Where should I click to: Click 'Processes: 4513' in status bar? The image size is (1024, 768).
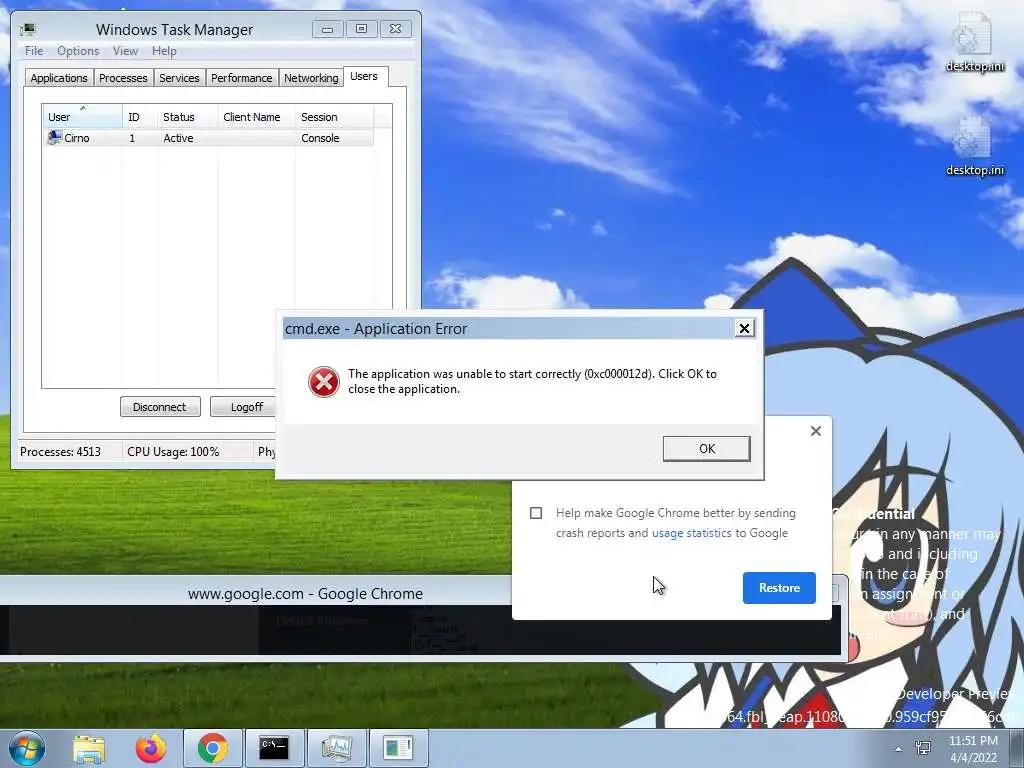60,452
